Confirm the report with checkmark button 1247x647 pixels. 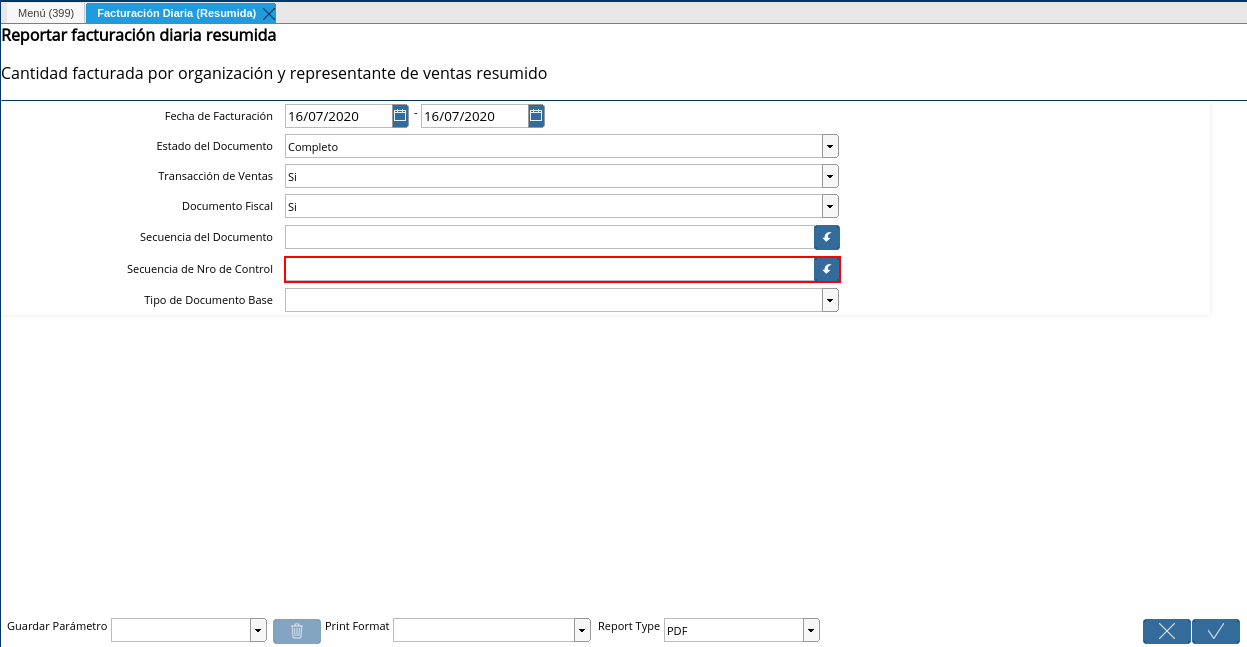(1216, 631)
